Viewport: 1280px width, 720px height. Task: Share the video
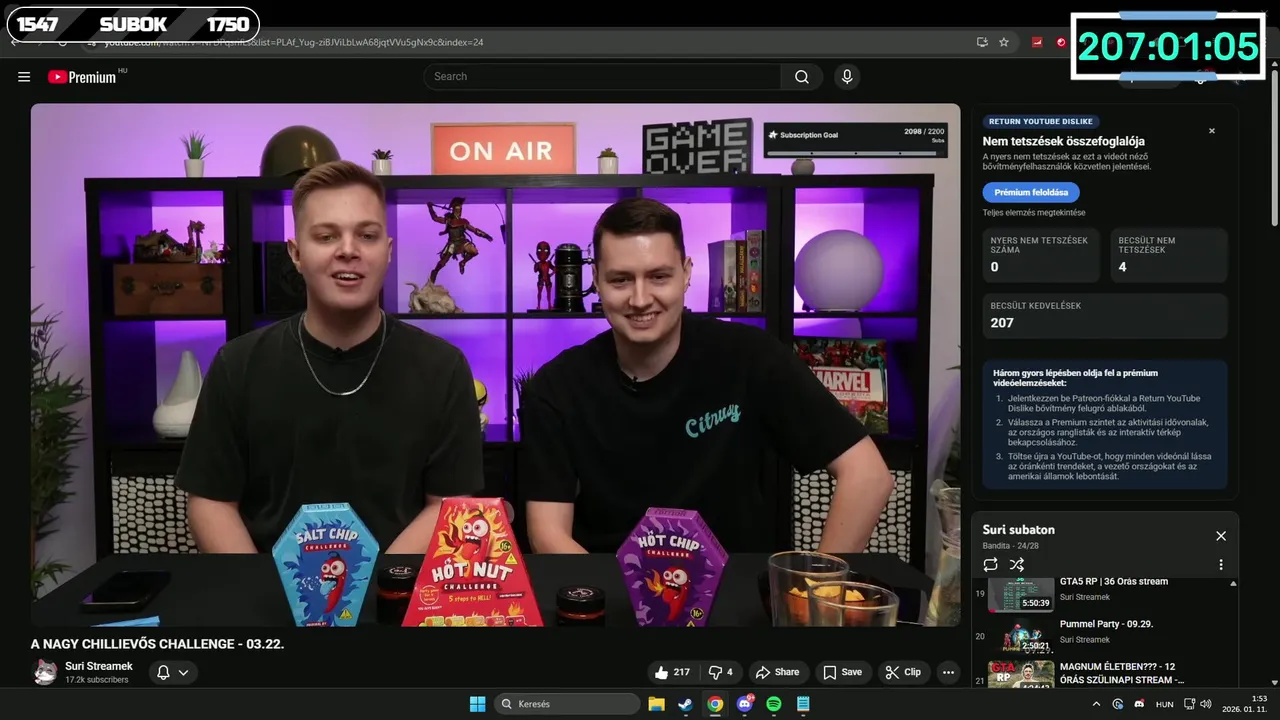coord(777,672)
